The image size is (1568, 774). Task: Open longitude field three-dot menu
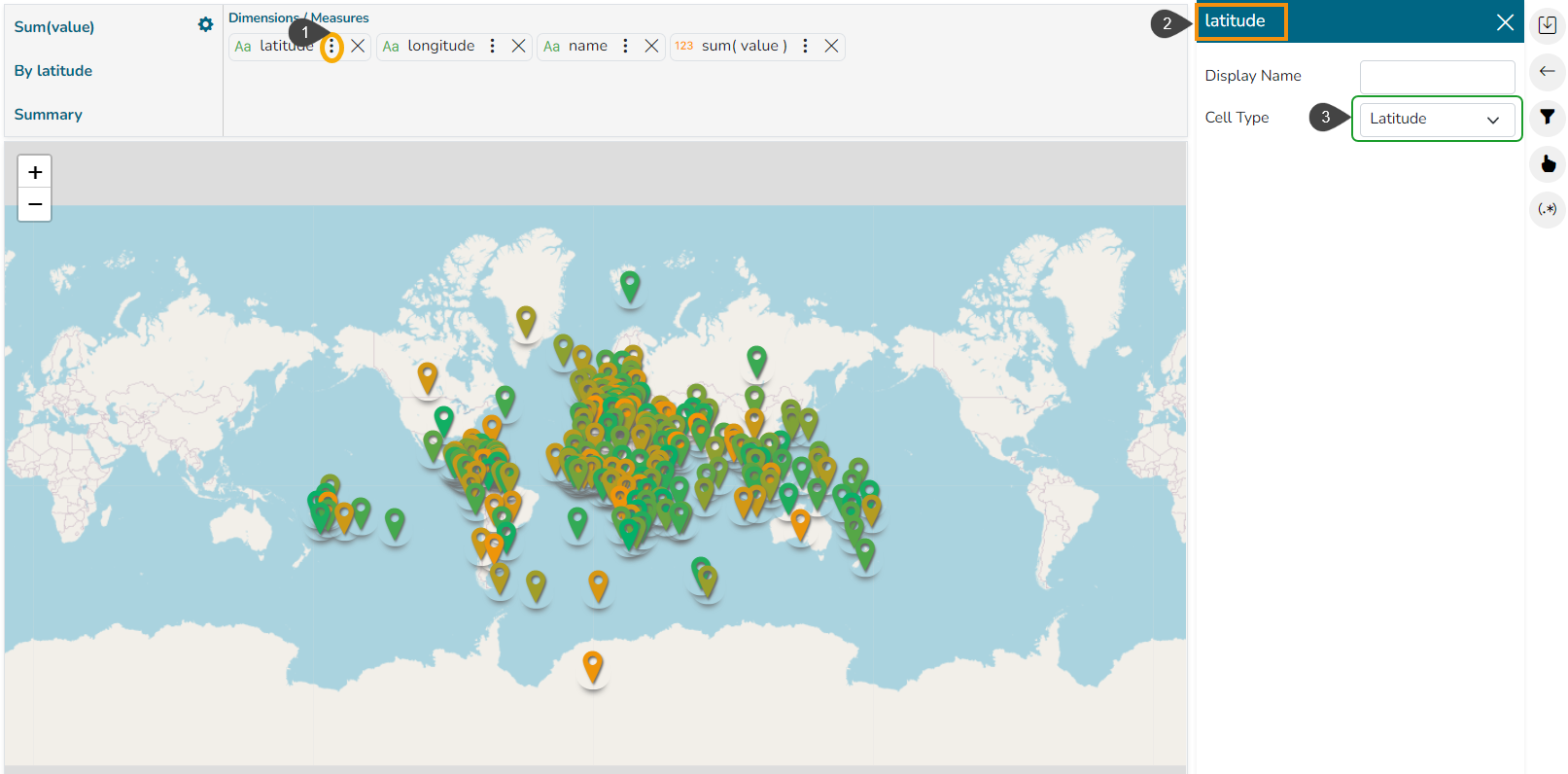point(493,47)
